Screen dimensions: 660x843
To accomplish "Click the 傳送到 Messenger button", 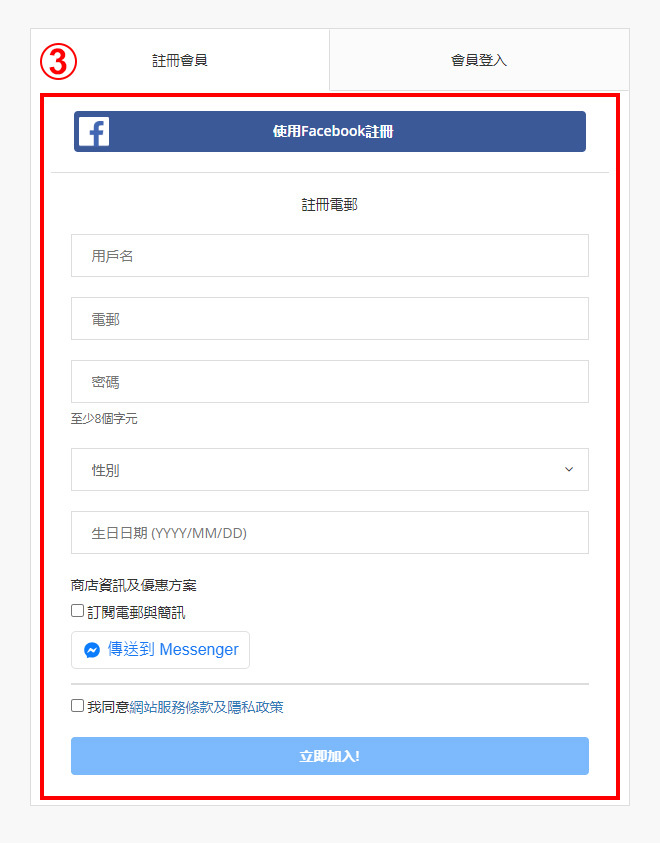I will 160,650.
